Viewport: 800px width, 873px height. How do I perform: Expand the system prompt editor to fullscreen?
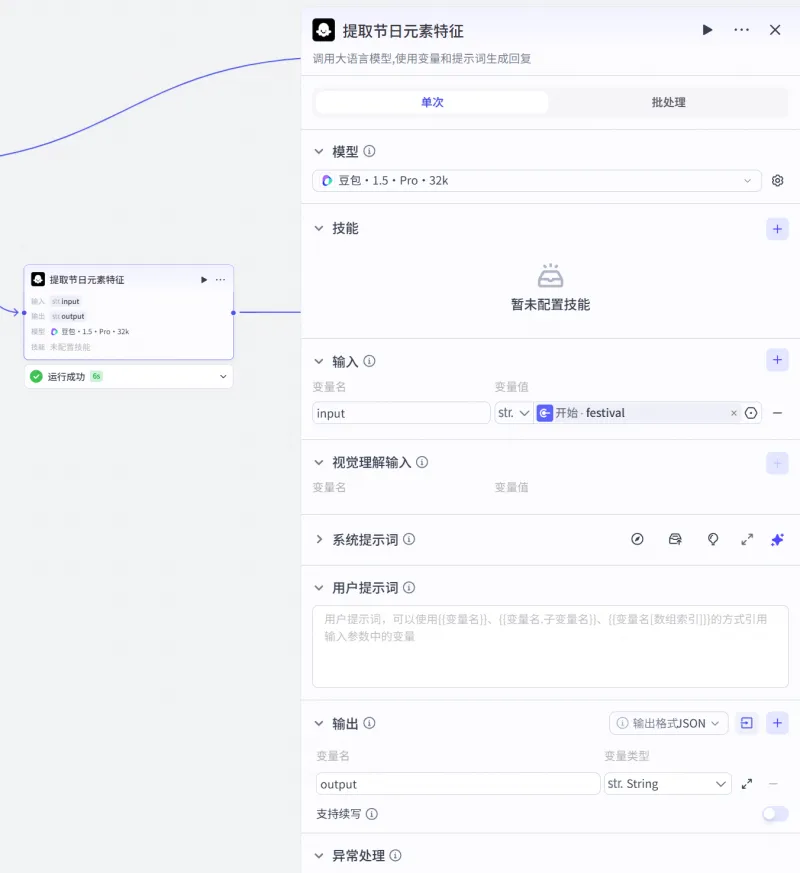point(747,539)
